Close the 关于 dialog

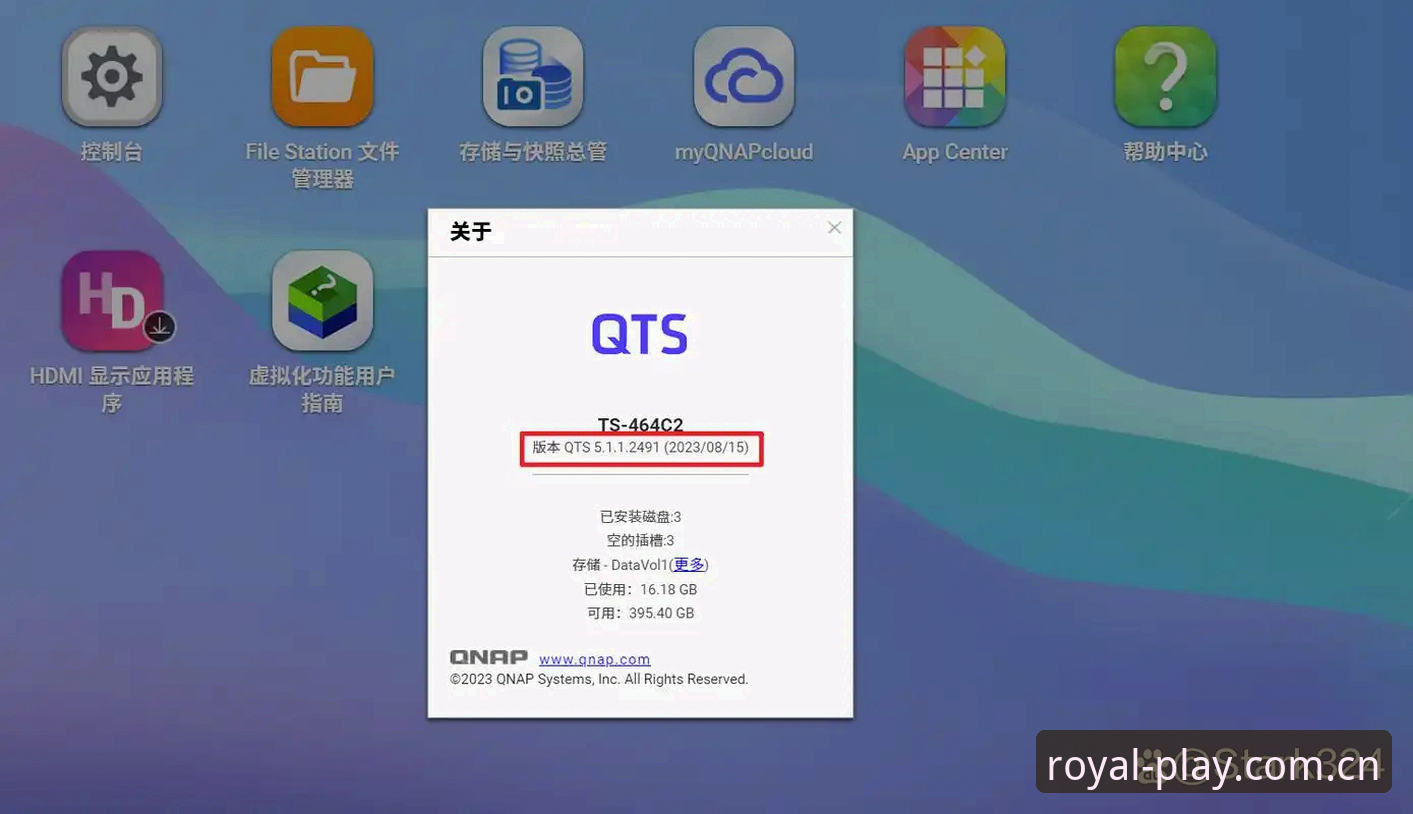point(834,228)
